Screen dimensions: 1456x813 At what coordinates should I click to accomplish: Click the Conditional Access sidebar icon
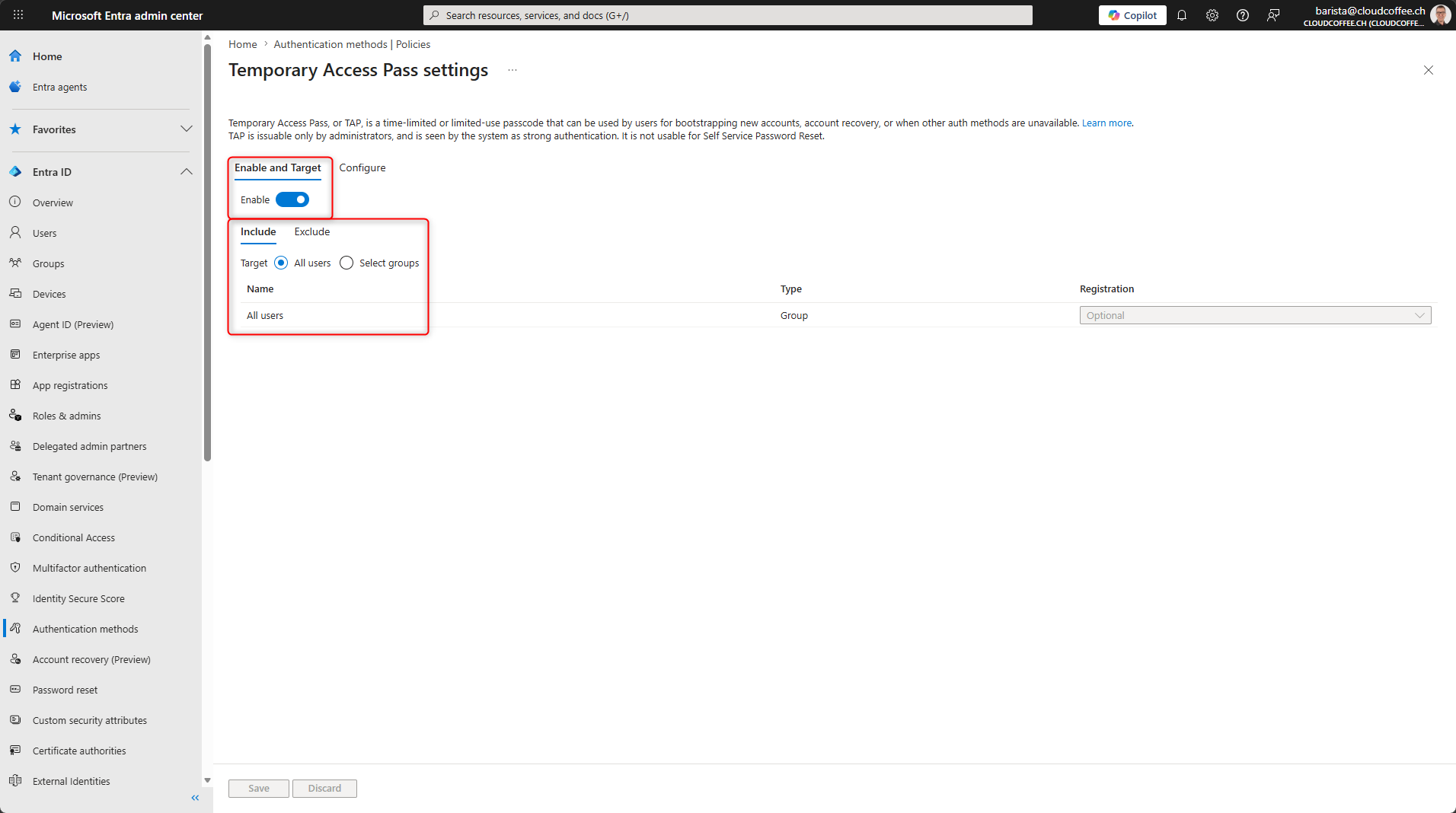point(15,537)
